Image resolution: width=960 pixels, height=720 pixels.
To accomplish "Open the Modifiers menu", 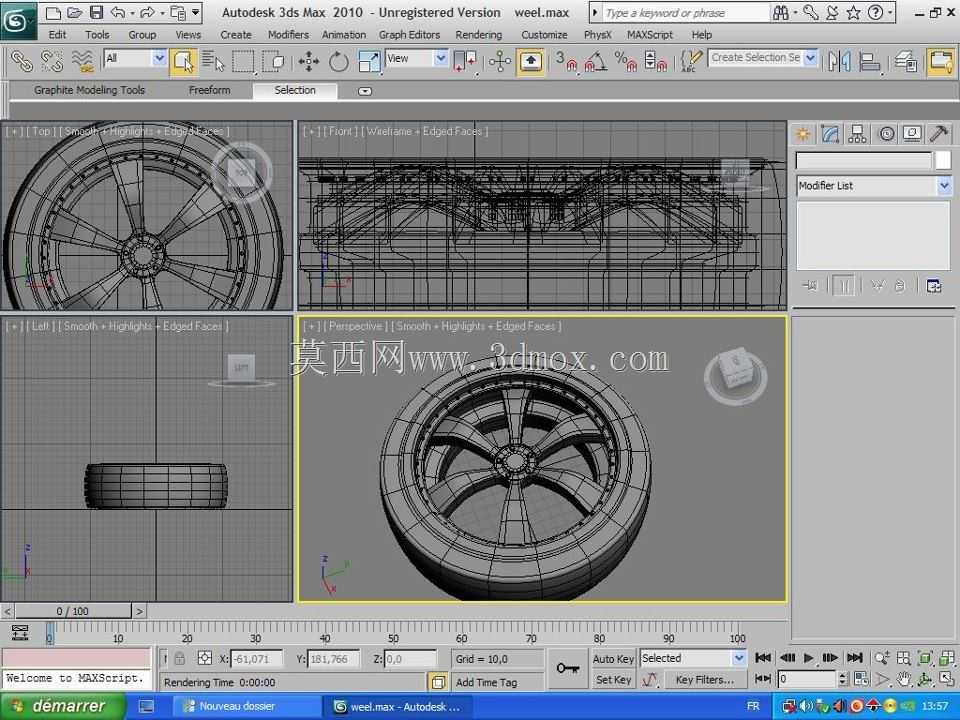I will click(x=288, y=35).
